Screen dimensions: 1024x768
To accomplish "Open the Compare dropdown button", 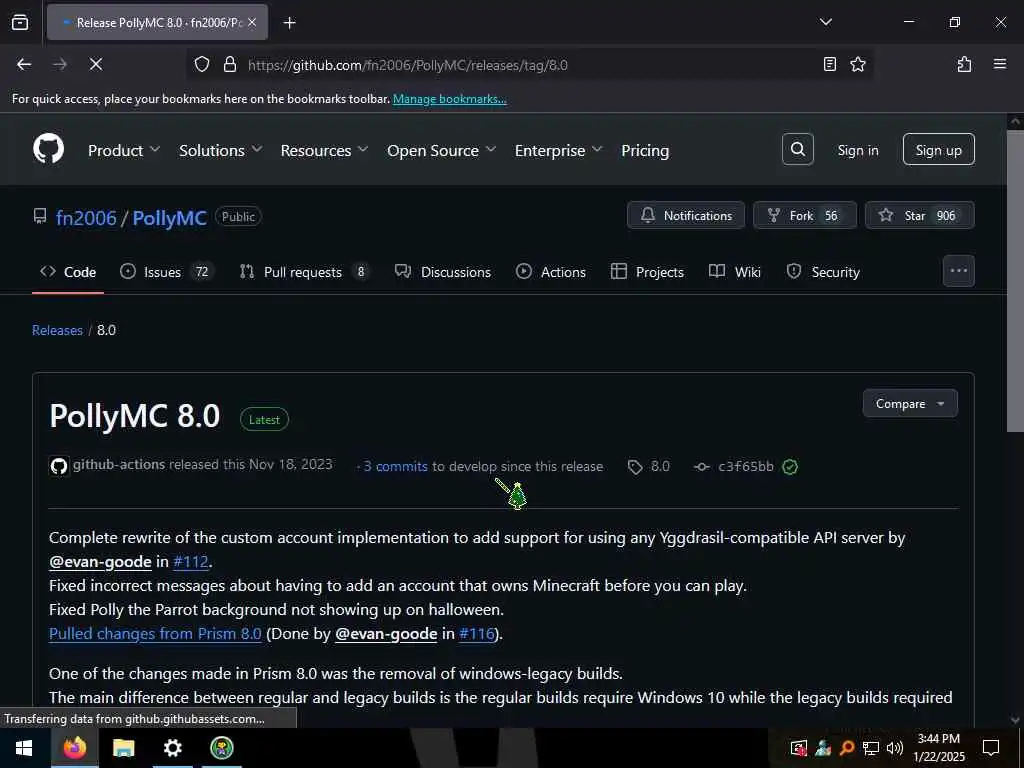I will (x=910, y=404).
